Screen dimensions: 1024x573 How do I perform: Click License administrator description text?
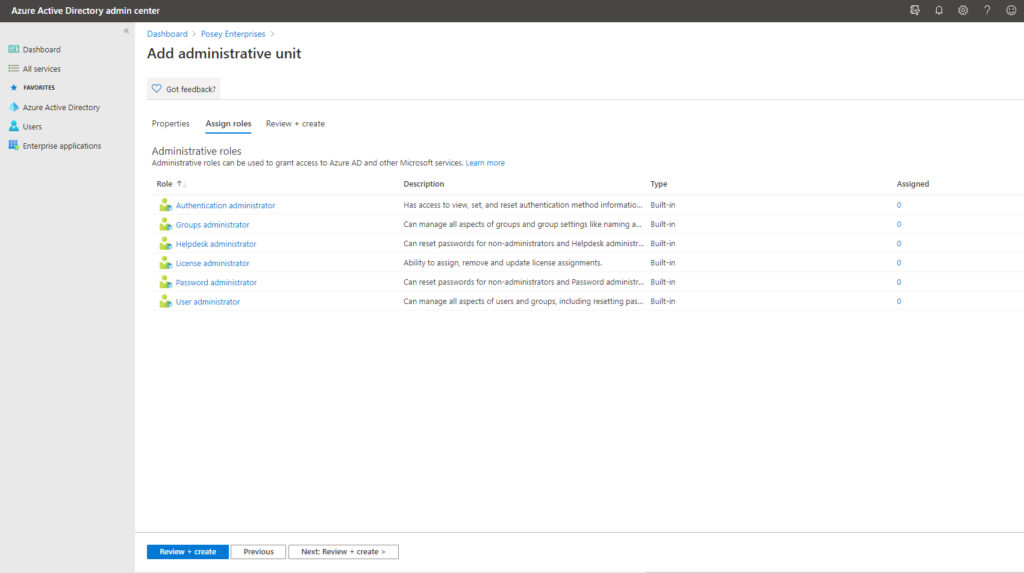point(503,263)
